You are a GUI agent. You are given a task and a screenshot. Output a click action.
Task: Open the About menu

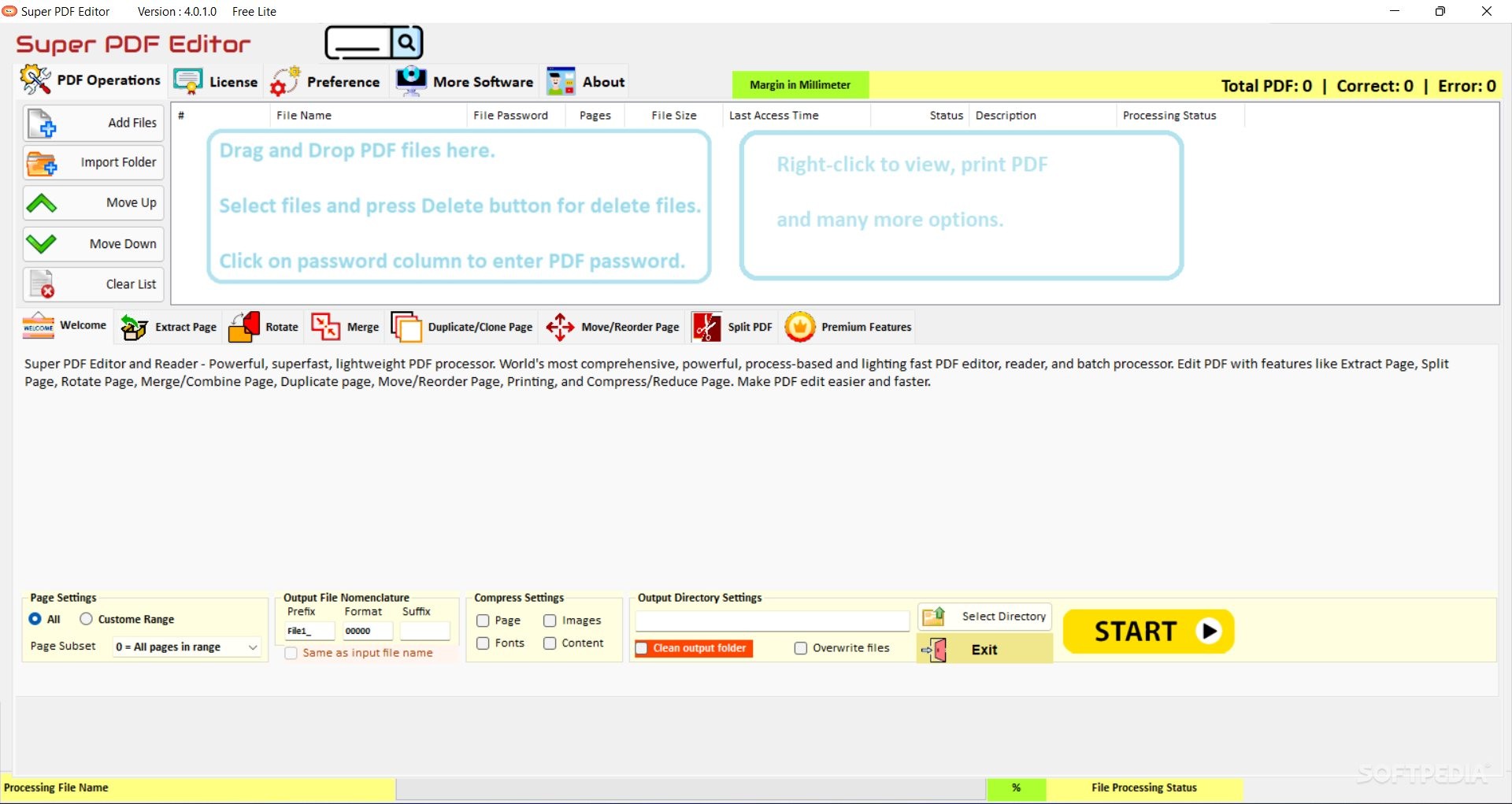(586, 81)
